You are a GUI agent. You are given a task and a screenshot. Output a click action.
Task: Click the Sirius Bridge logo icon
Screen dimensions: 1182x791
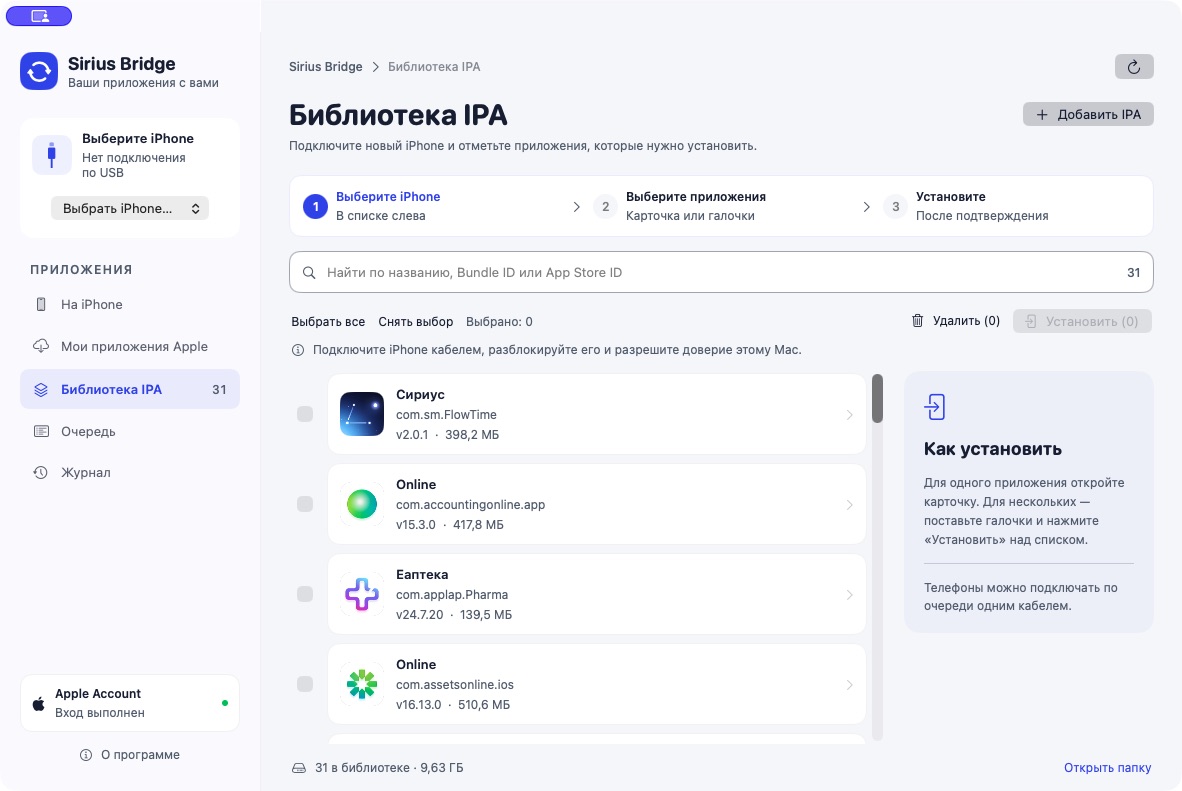tap(38, 71)
